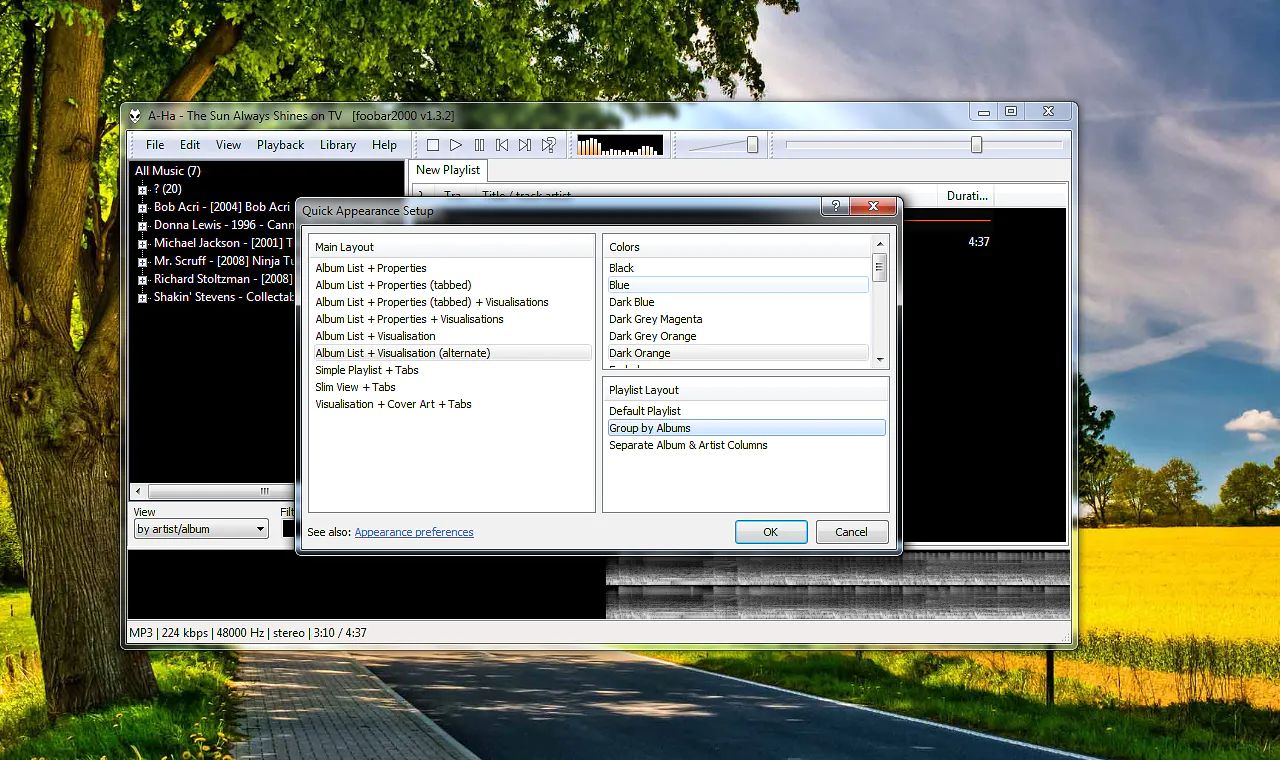Select 'Group by Albums' playlist layout
Image resolution: width=1280 pixels, height=760 pixels.
tap(648, 427)
